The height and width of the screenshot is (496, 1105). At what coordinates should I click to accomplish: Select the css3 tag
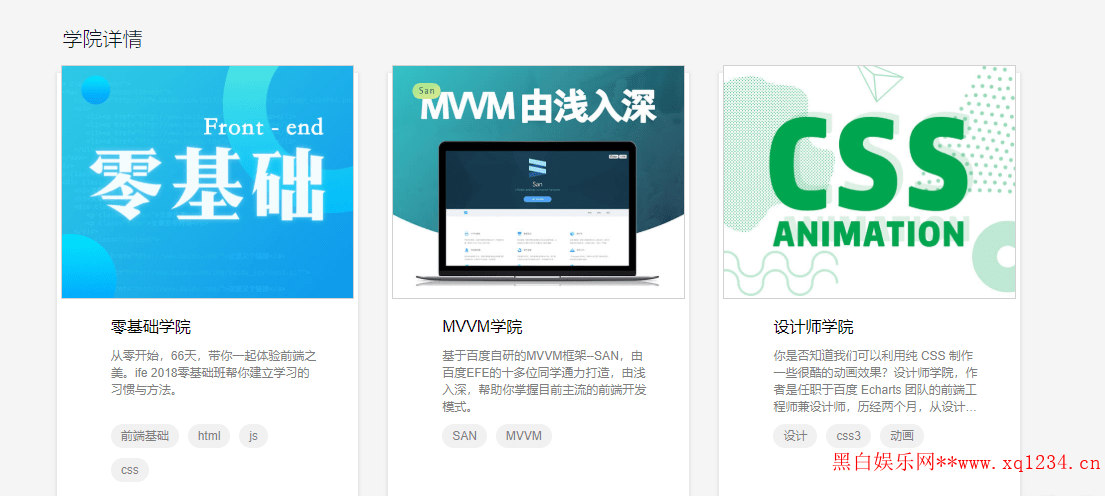(x=848, y=436)
